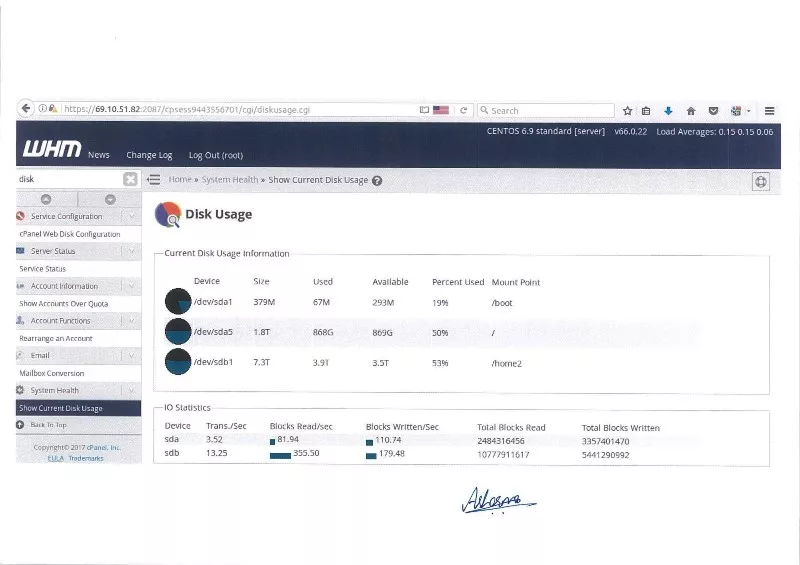Collapse the Server Status section

click(132, 251)
